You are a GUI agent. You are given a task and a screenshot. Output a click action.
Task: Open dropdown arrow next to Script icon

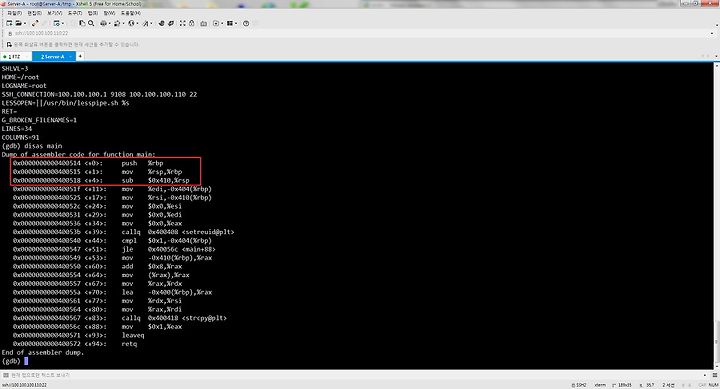222,23
